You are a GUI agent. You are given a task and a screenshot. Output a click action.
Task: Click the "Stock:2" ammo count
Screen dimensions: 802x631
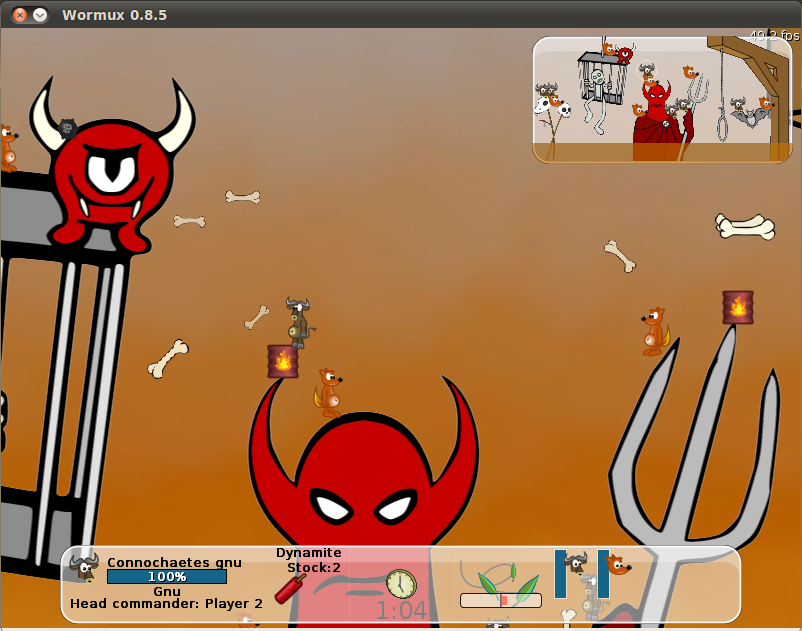tap(314, 568)
